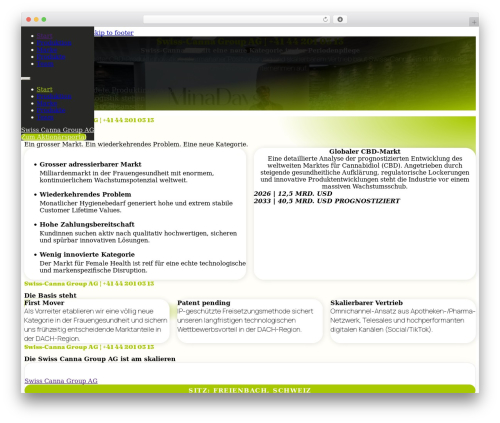Viewport: 500px width, 423px height.
Task: Select 'Produkte' in the lower menu list
Action: [x=51, y=110]
